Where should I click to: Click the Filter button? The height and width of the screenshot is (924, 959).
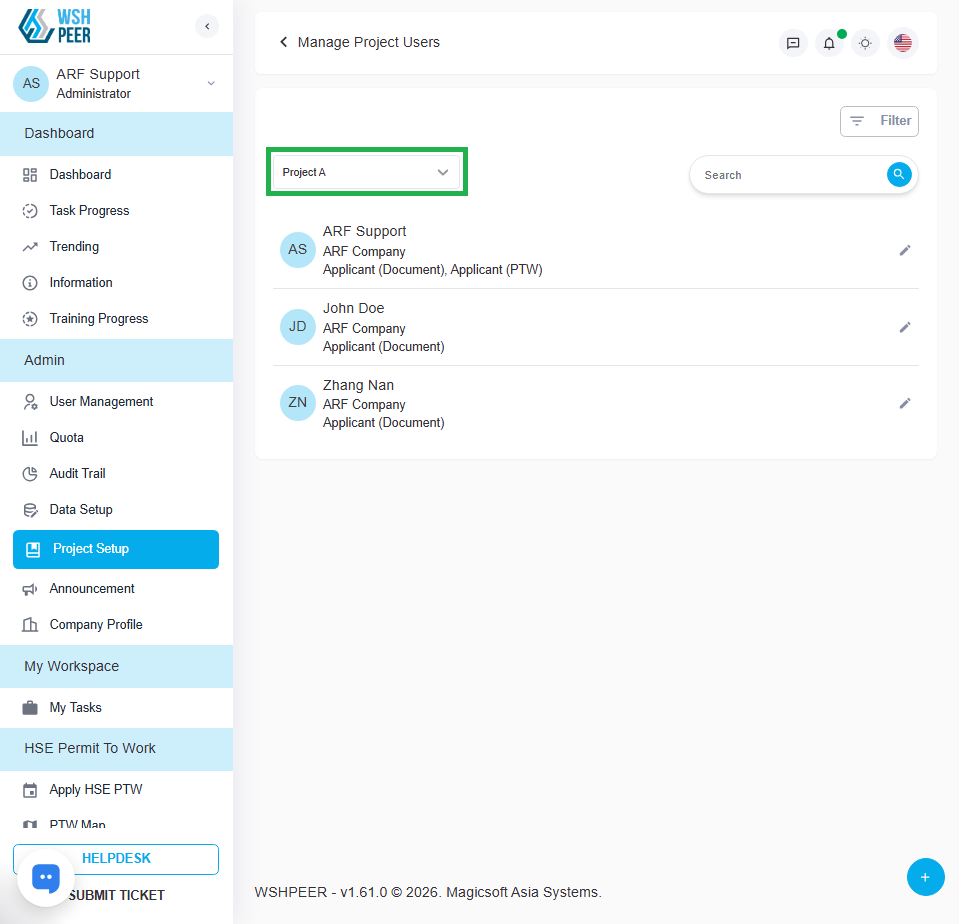[879, 121]
